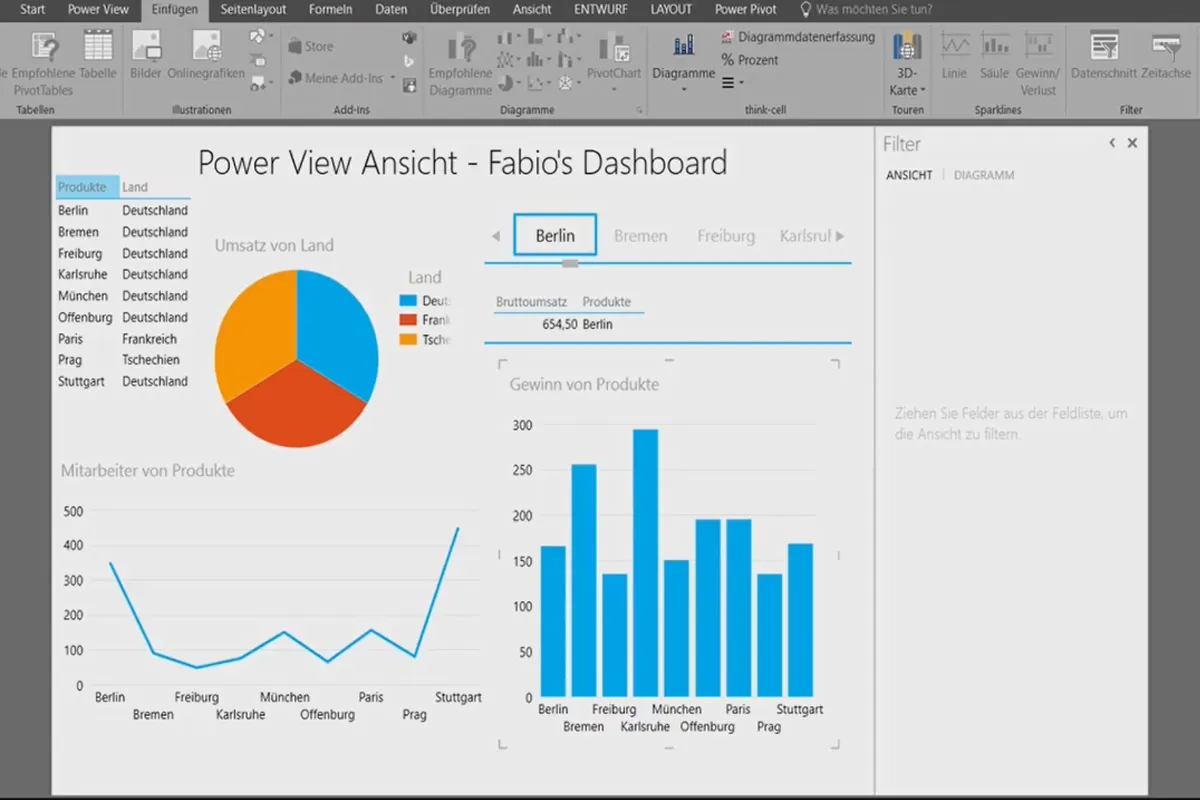Click the radar chart type icon in ribbon
The height and width of the screenshot is (800, 1200).
(566, 83)
